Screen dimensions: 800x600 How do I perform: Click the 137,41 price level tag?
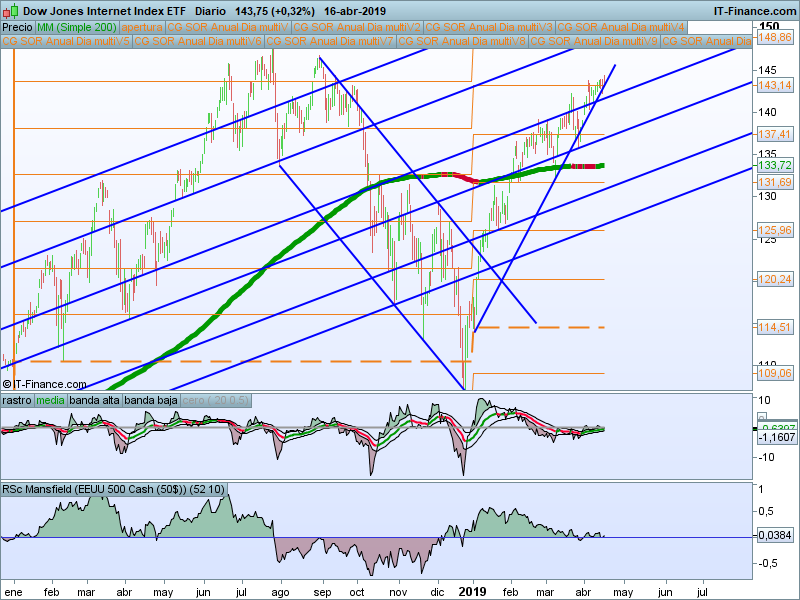tap(775, 134)
